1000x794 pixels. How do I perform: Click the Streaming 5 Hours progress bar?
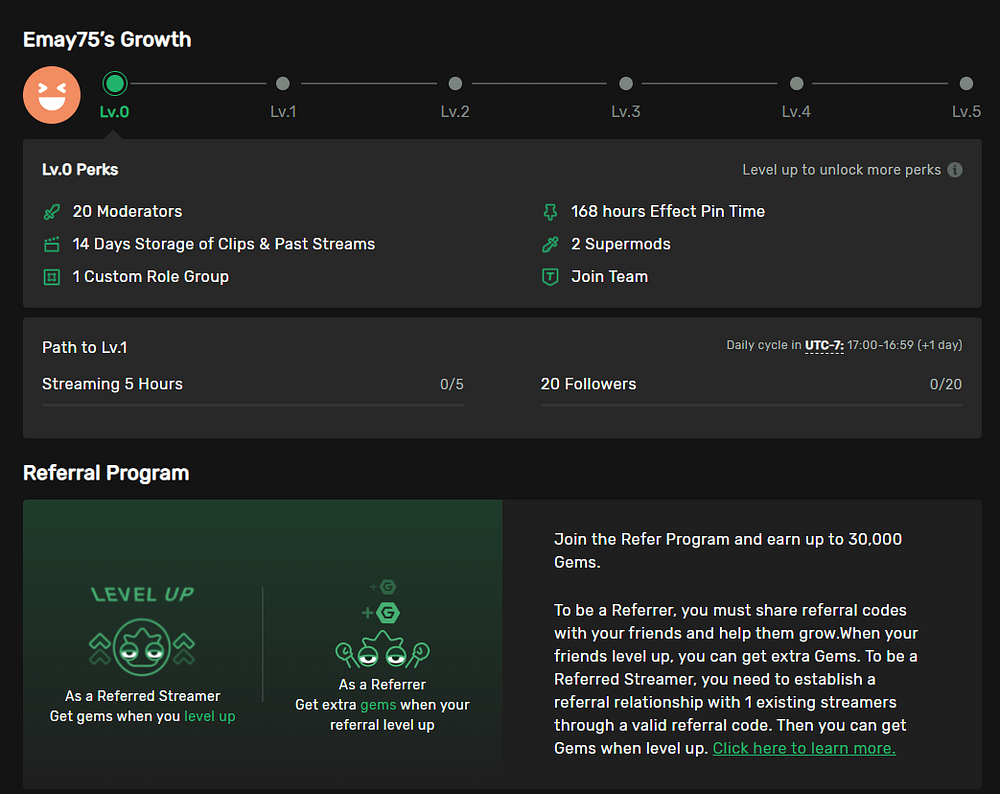[253, 405]
